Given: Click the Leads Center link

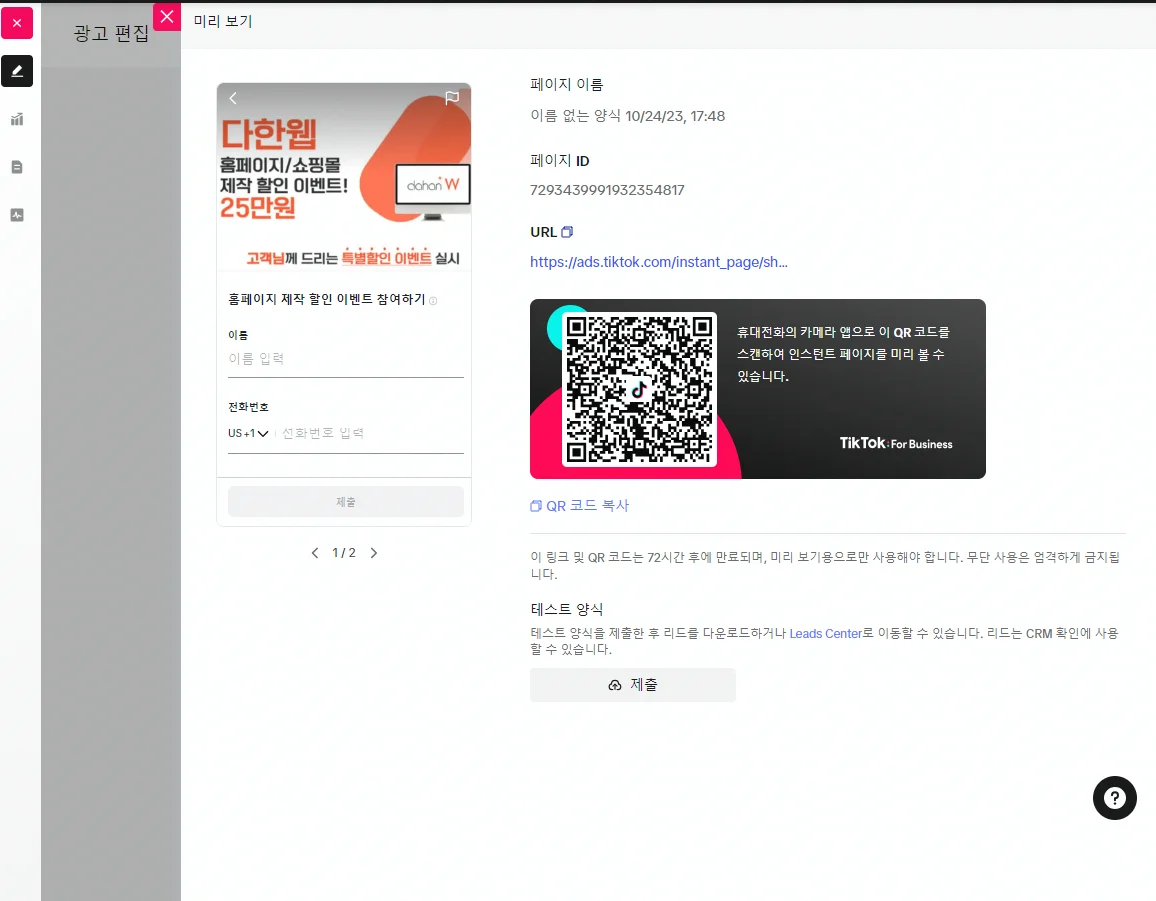Looking at the screenshot, I should 826,633.
